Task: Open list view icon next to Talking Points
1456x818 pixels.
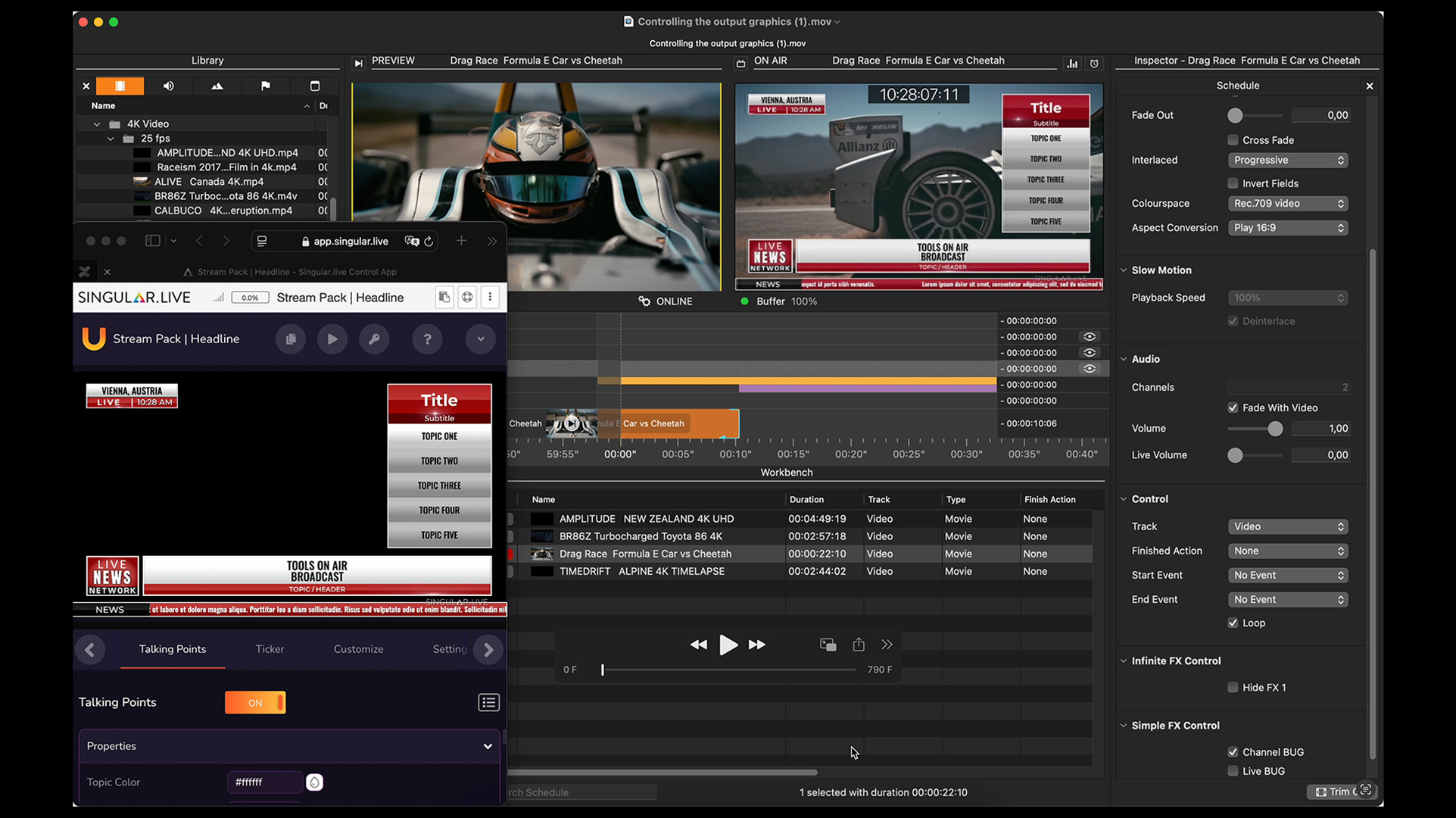Action: coord(488,703)
